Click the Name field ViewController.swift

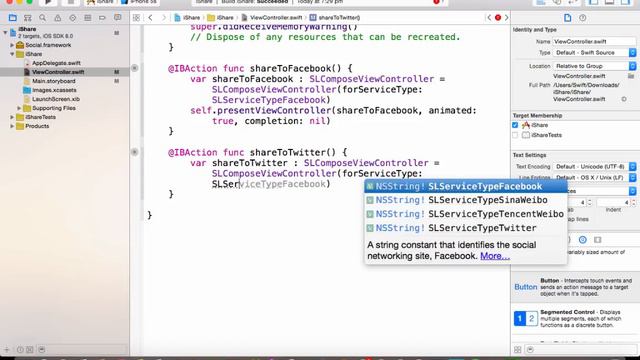pyautogui.click(x=594, y=42)
